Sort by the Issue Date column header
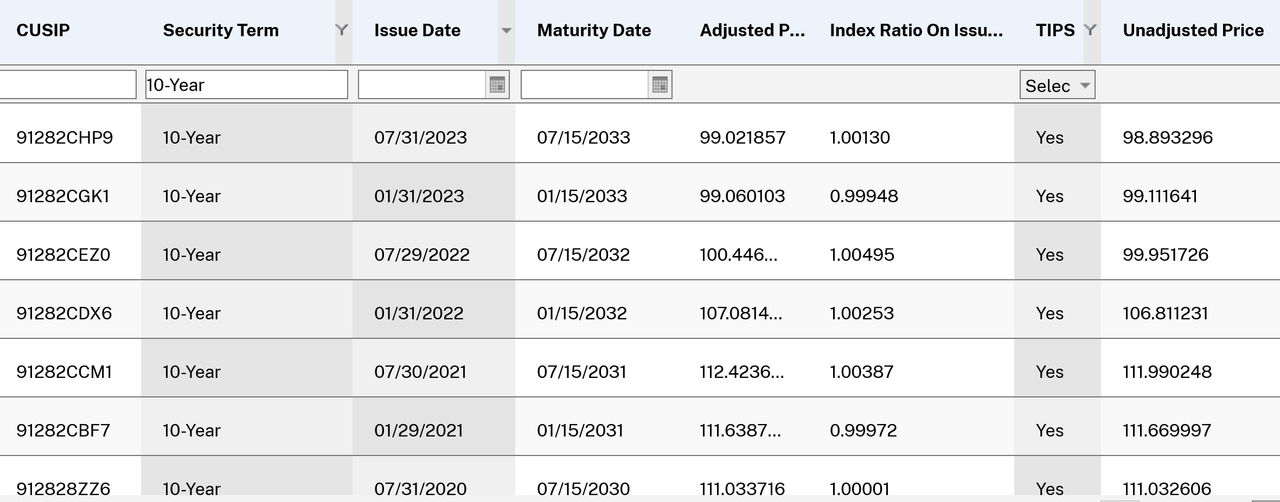 (417, 30)
